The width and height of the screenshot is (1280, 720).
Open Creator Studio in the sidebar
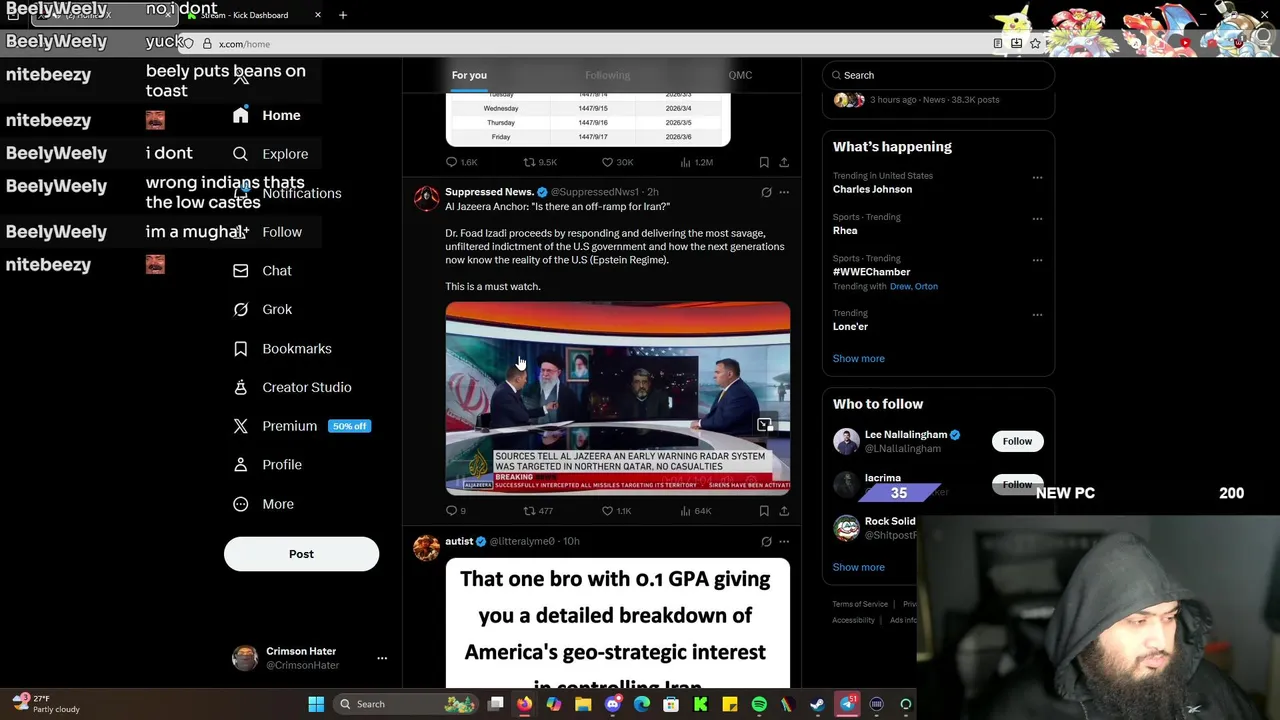tap(292, 388)
